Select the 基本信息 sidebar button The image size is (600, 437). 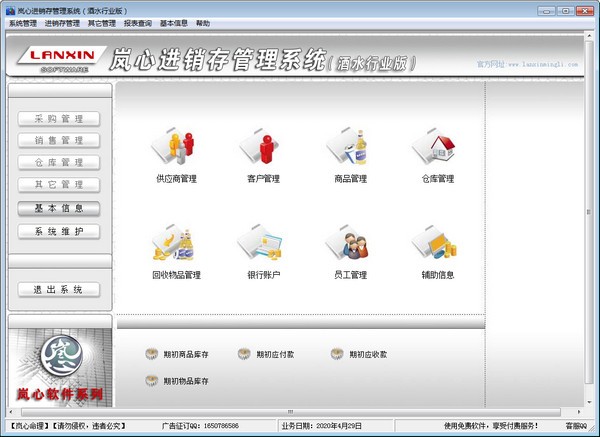coord(59,209)
